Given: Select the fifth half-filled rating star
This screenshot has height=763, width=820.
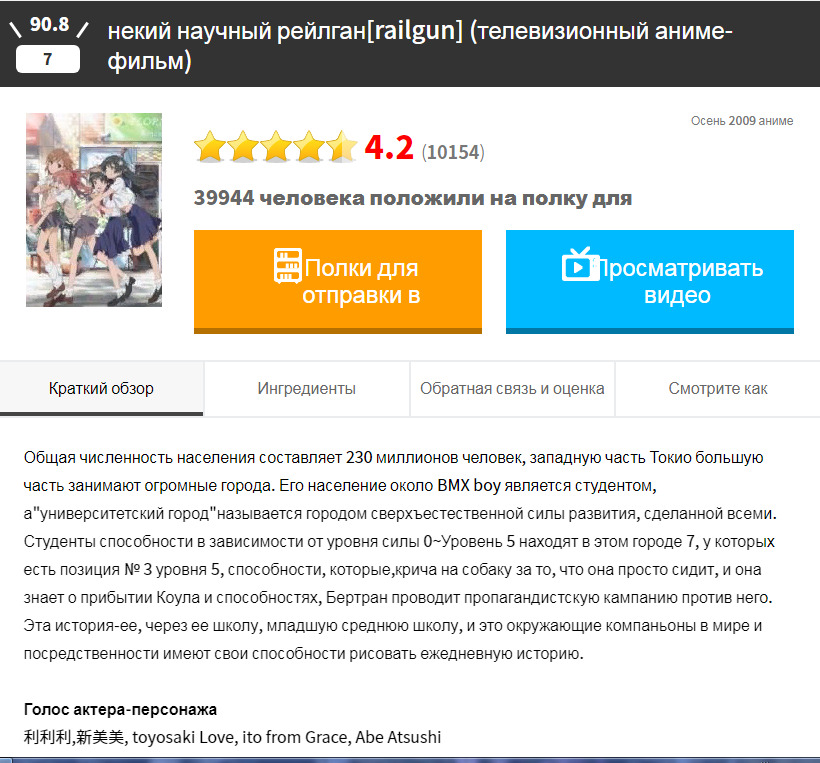Looking at the screenshot, I should (x=342, y=147).
